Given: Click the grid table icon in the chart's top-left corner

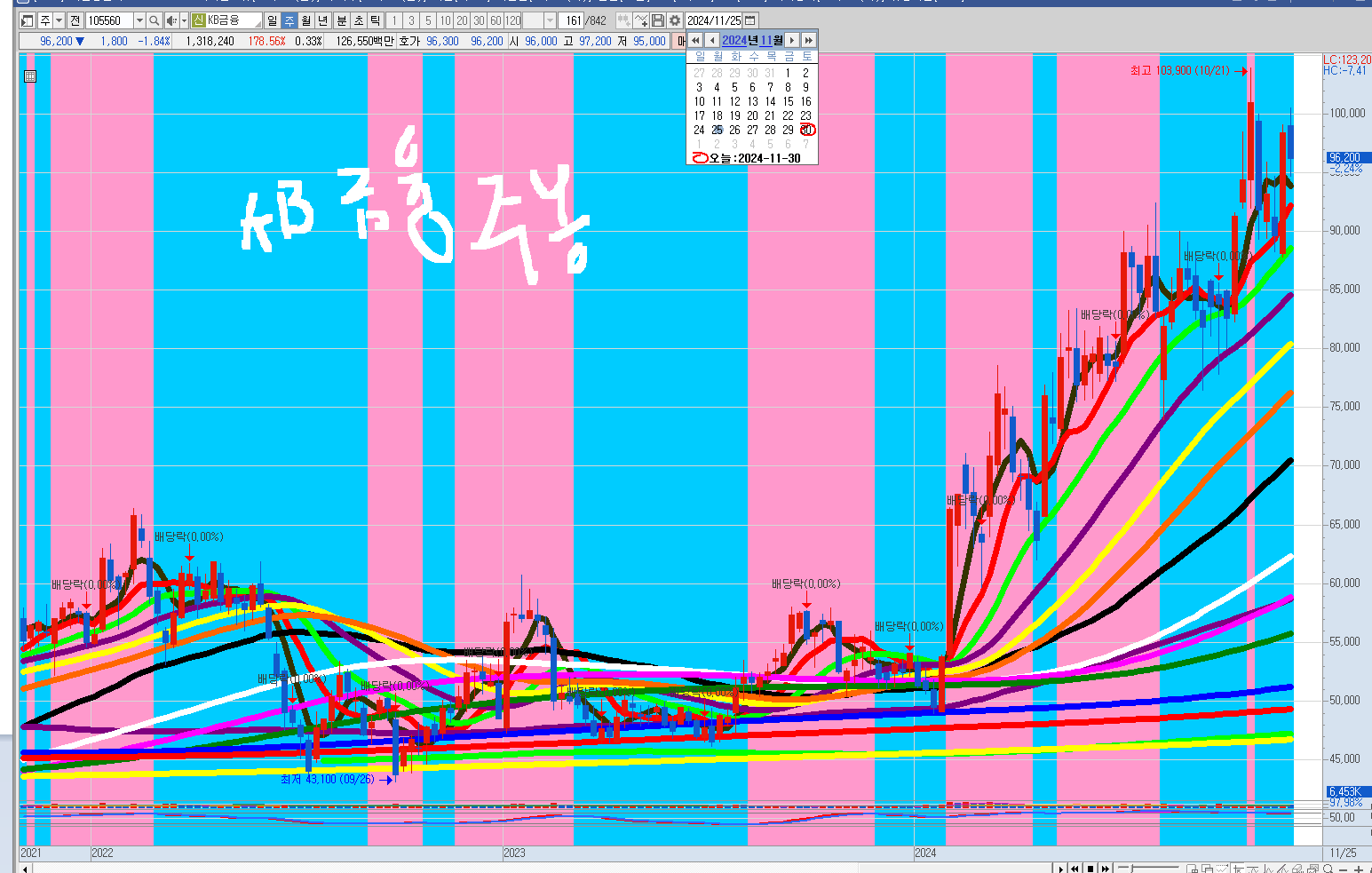Looking at the screenshot, I should pos(30,76).
